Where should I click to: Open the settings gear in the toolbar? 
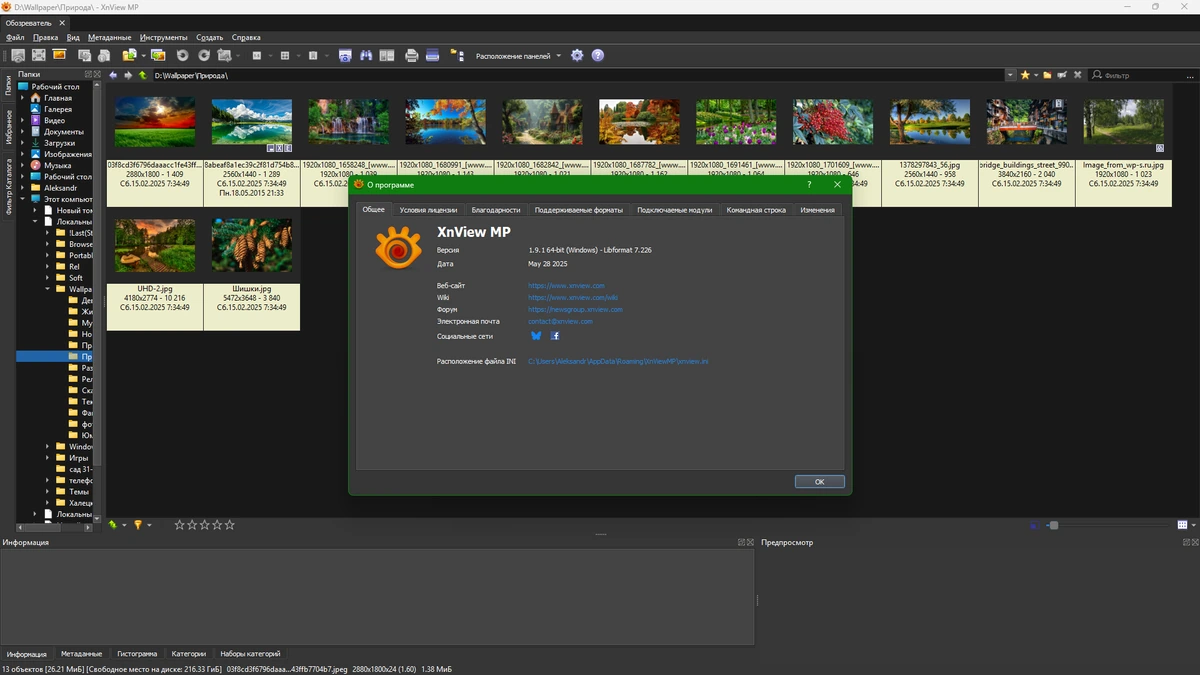pyautogui.click(x=577, y=56)
